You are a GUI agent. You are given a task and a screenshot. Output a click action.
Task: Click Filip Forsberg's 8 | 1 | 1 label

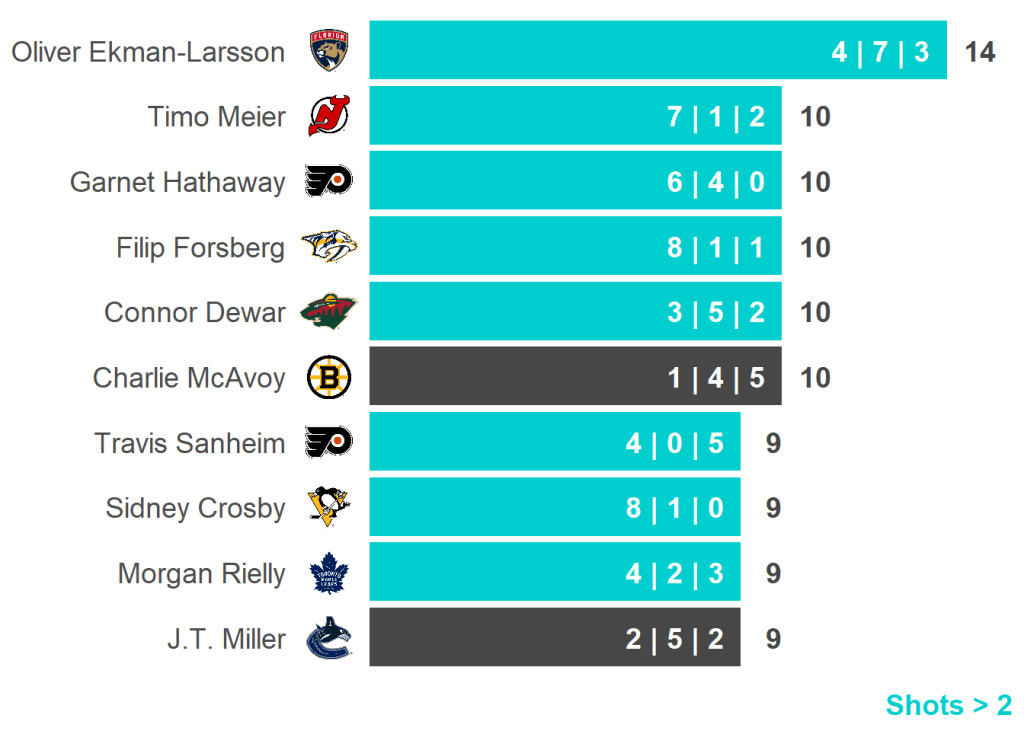click(x=716, y=247)
